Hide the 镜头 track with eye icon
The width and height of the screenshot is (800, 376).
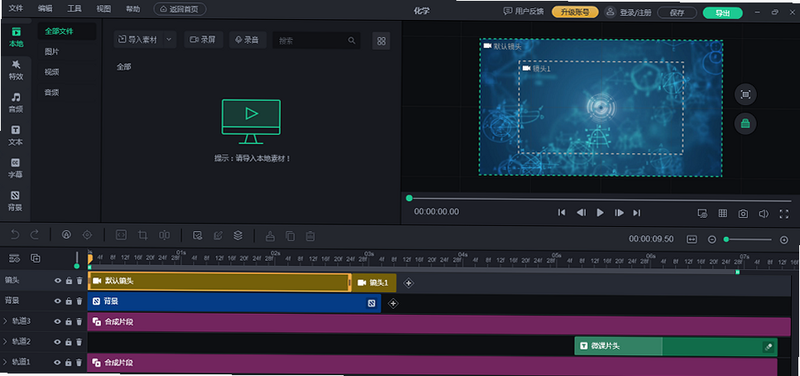(58, 281)
